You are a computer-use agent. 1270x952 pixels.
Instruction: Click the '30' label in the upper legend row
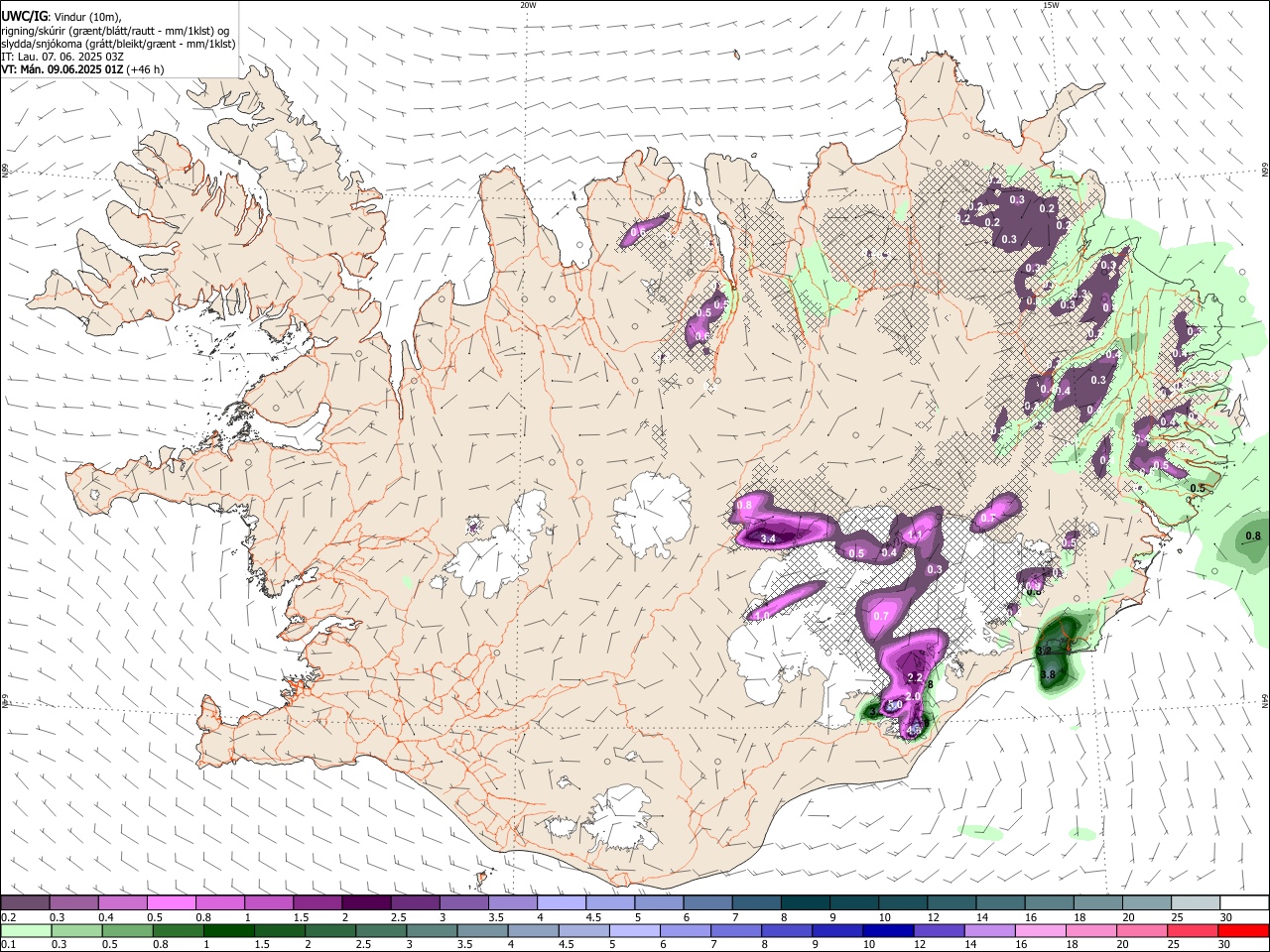click(1225, 917)
